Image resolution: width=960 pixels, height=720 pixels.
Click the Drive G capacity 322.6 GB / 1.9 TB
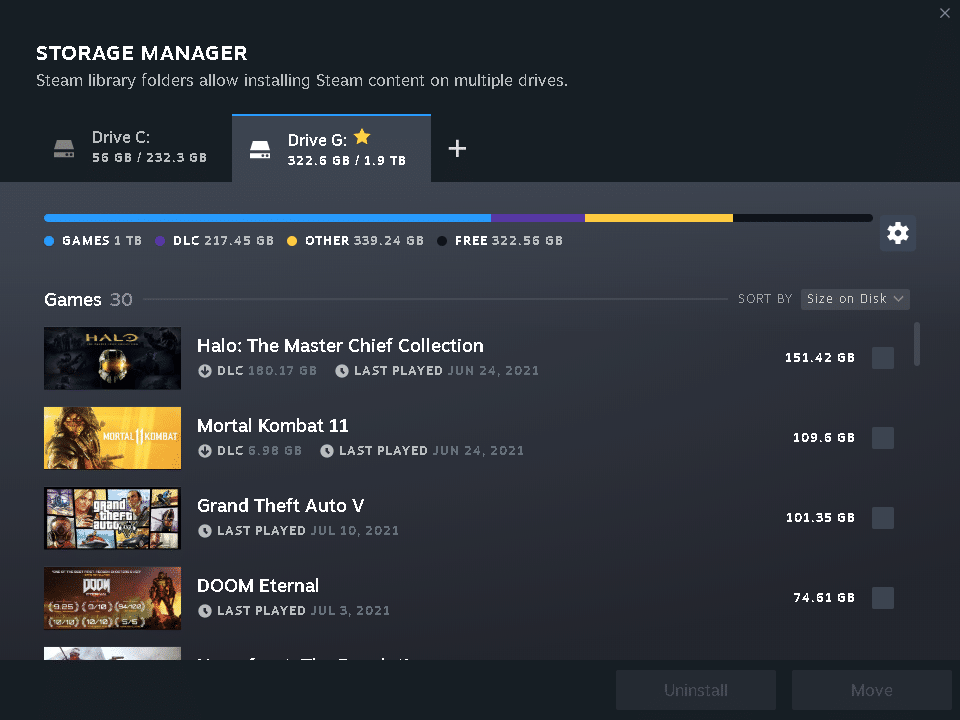[x=347, y=160]
